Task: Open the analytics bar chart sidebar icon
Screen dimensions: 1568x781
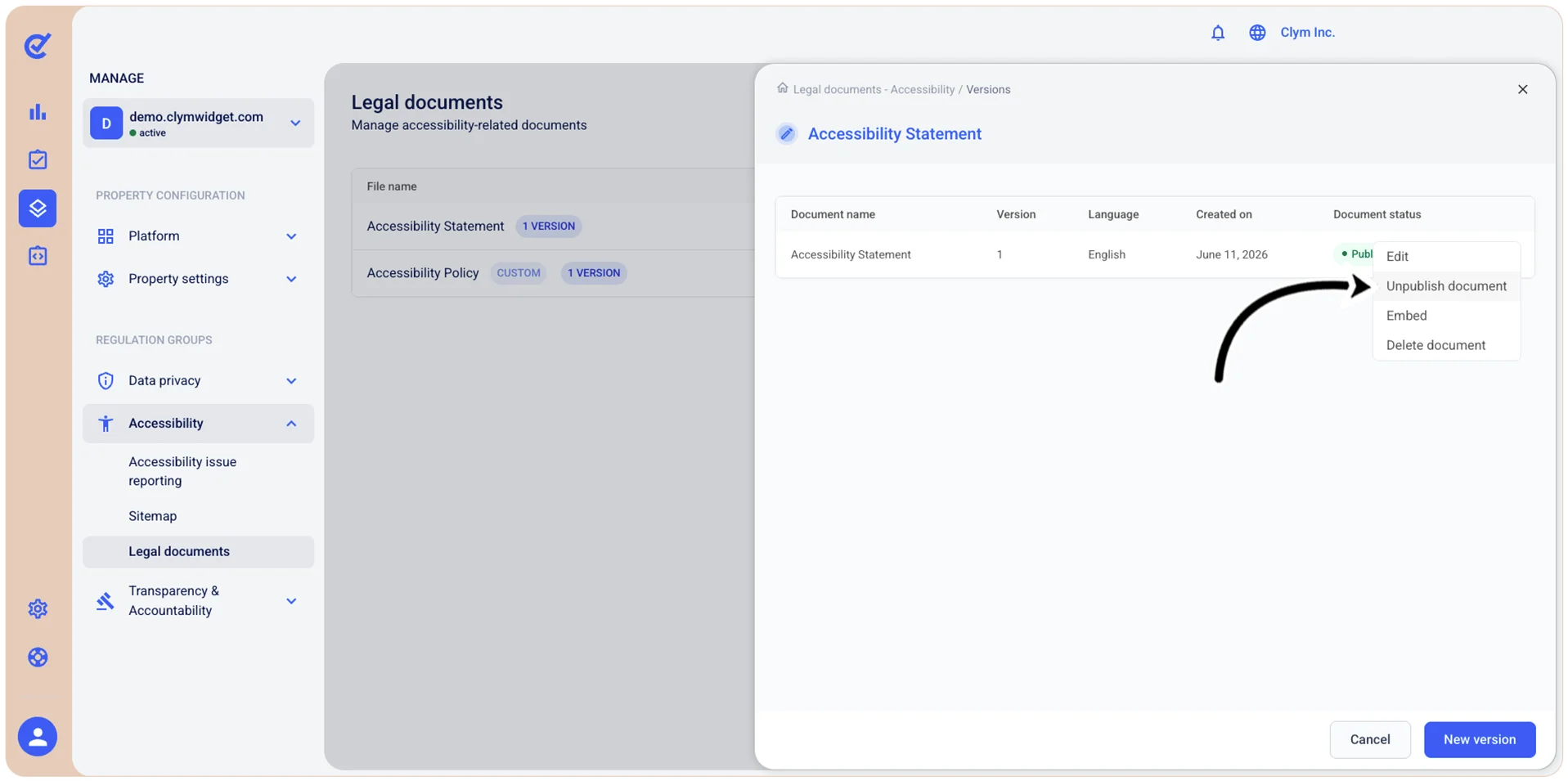Action: 38,112
